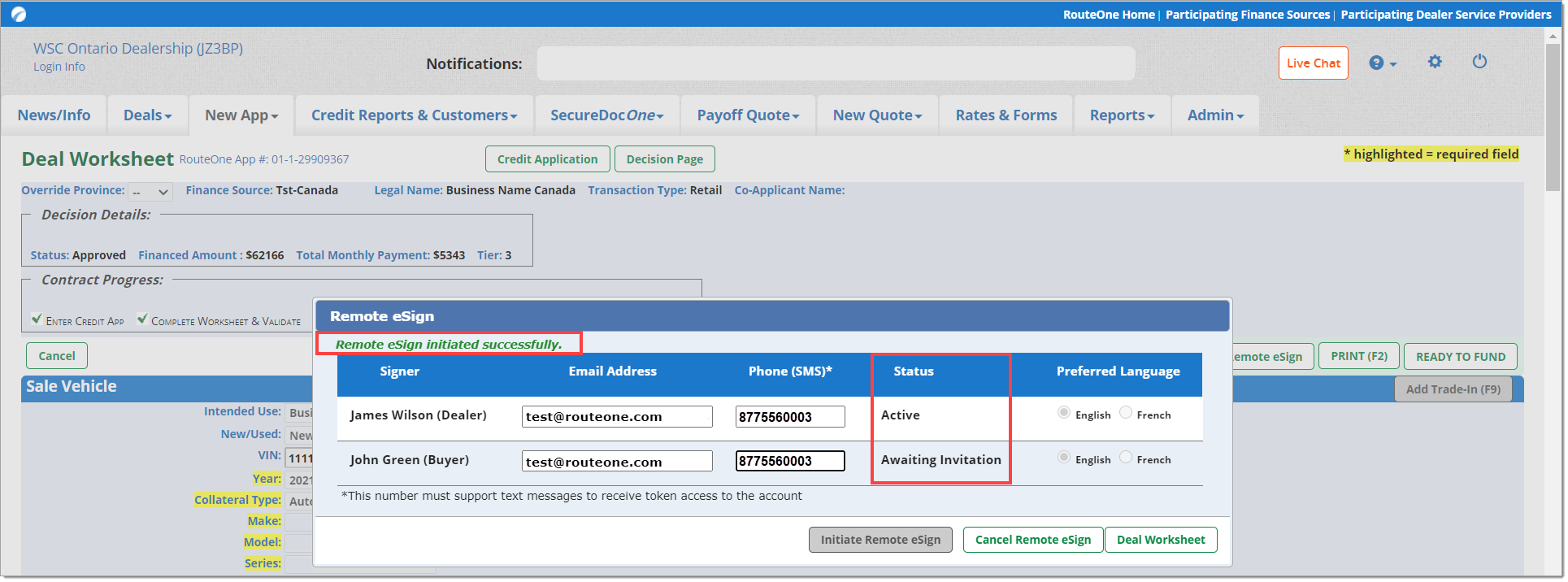Select French for John Green (Buyer)
Viewport: 1568px width, 582px height.
coord(1125,458)
